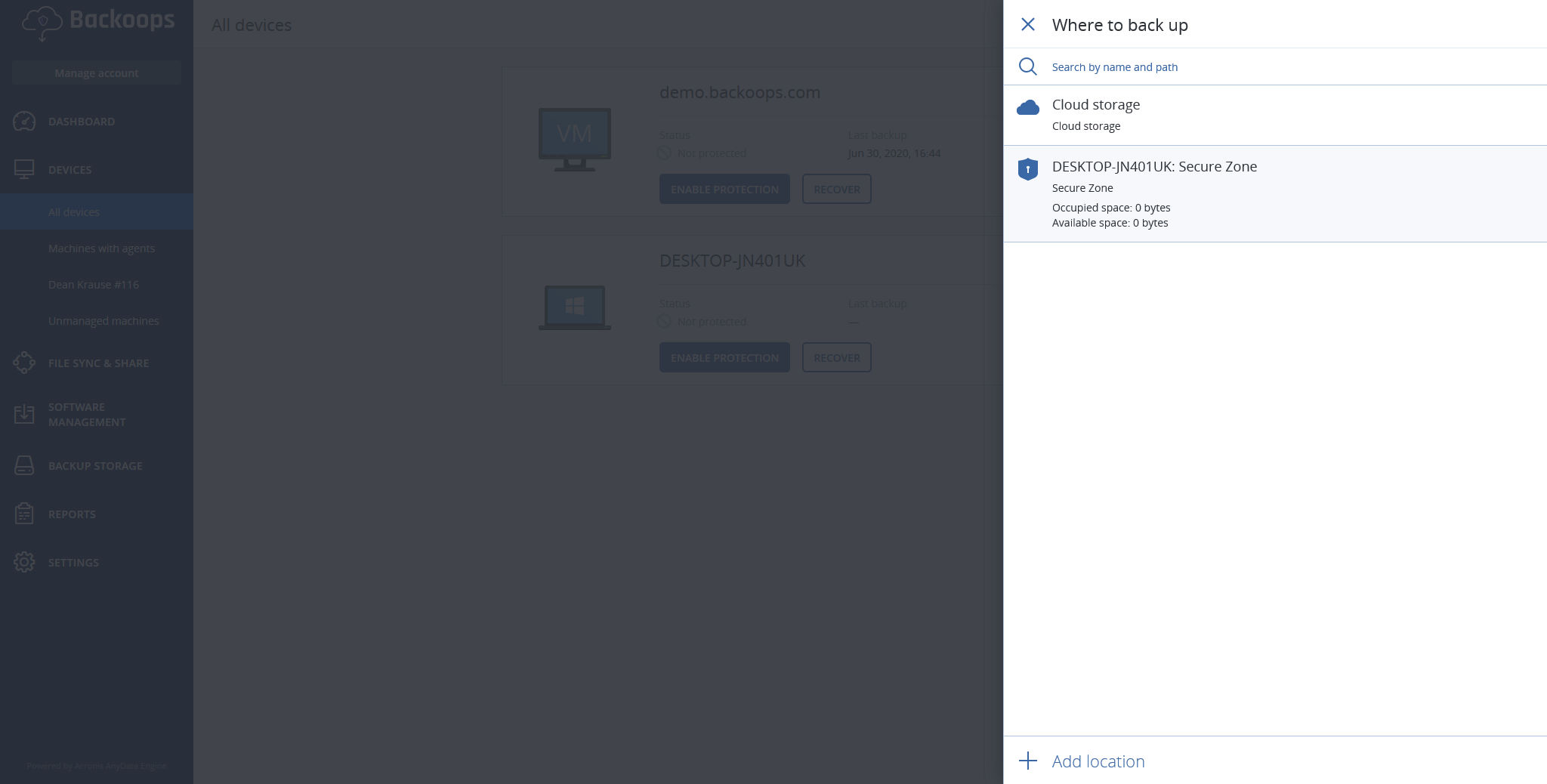This screenshot has height=784, width=1547.
Task: Click the demo.backoops.com device name
Action: point(740,92)
